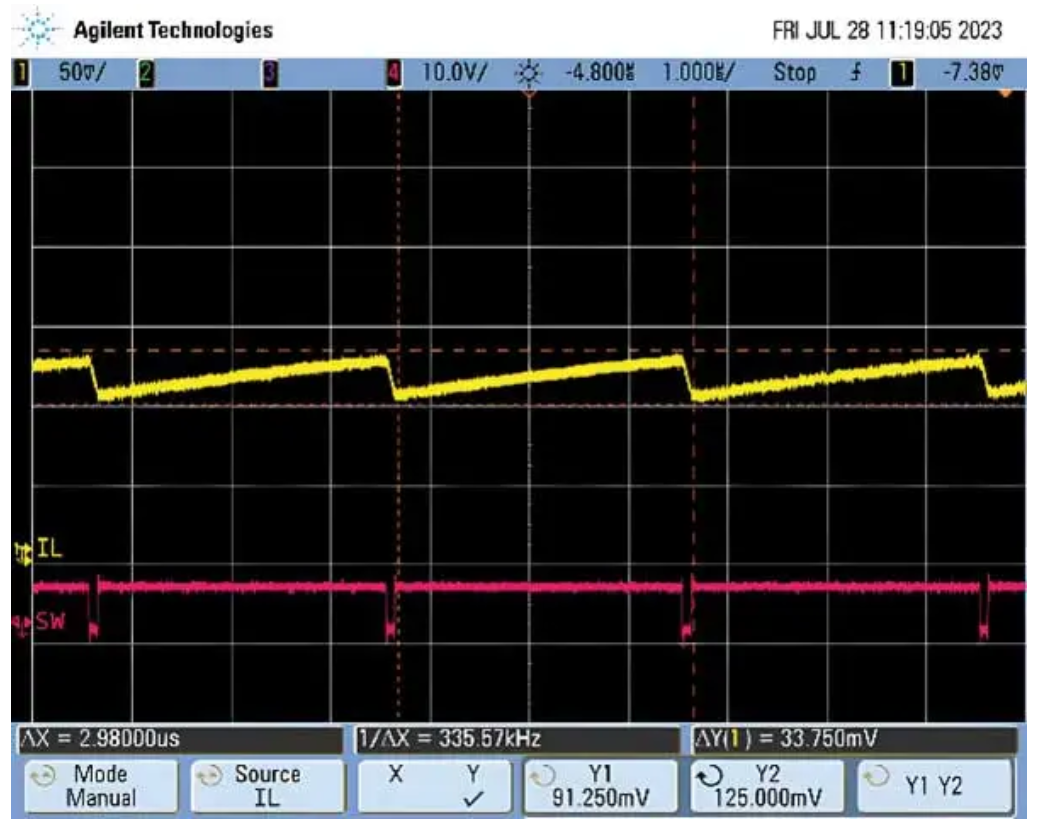1037x823 pixels.
Task: Click the -4.800 delay value
Action: tap(599, 72)
